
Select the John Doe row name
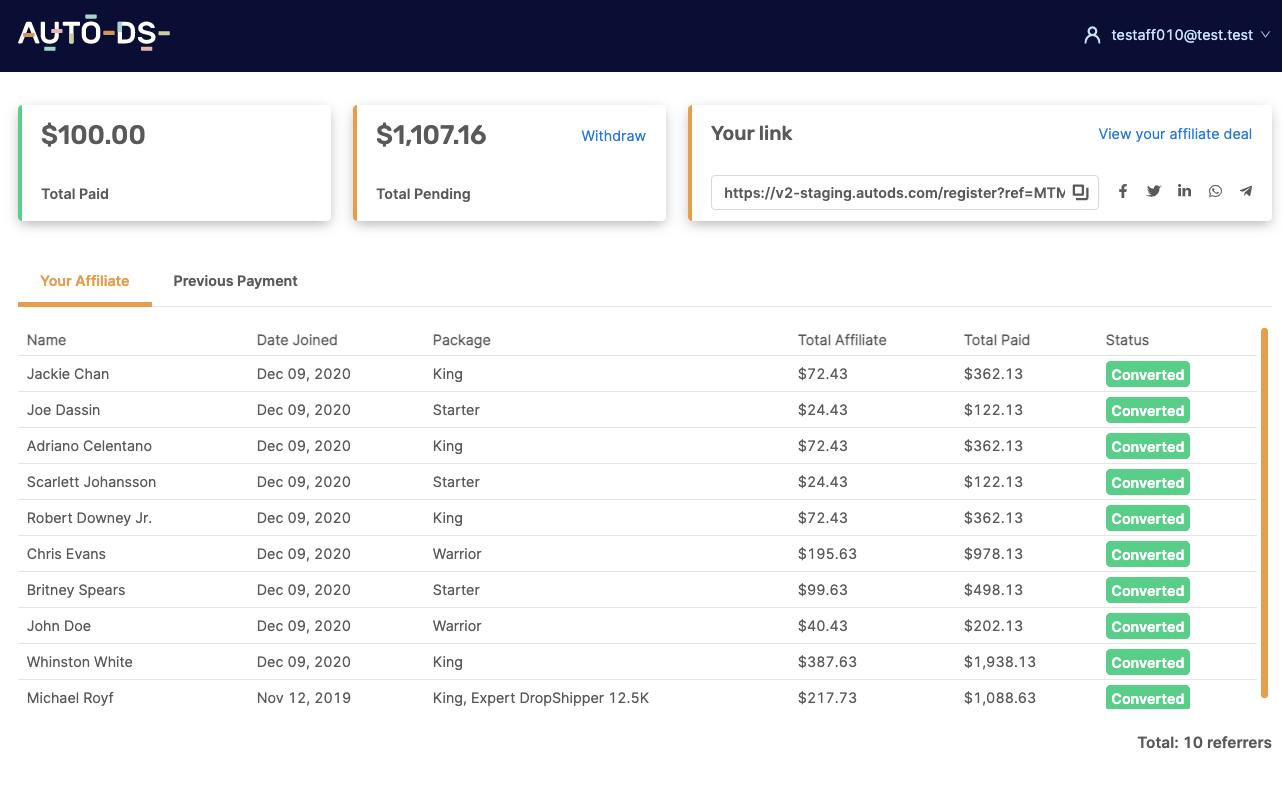(x=59, y=626)
